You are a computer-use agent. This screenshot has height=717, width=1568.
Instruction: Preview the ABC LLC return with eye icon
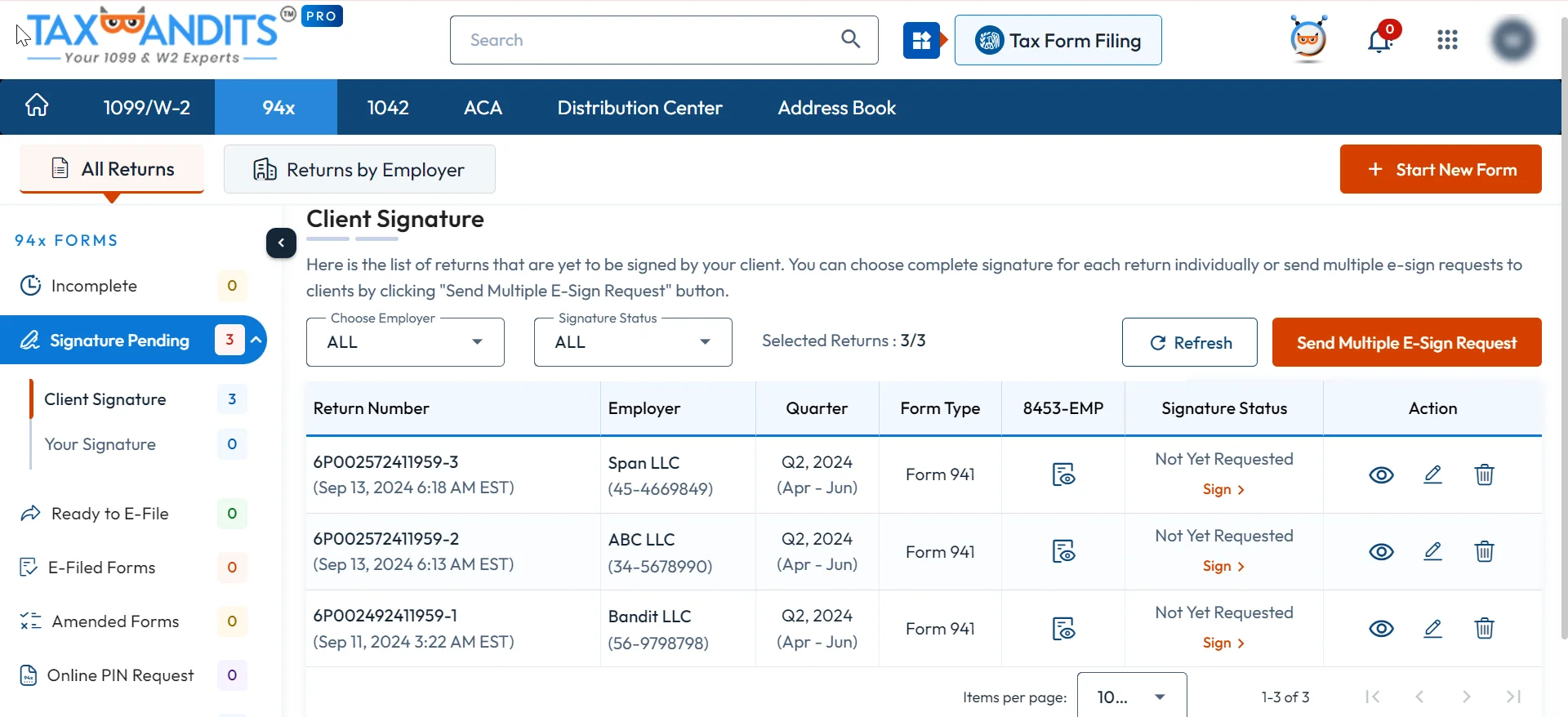(x=1381, y=551)
